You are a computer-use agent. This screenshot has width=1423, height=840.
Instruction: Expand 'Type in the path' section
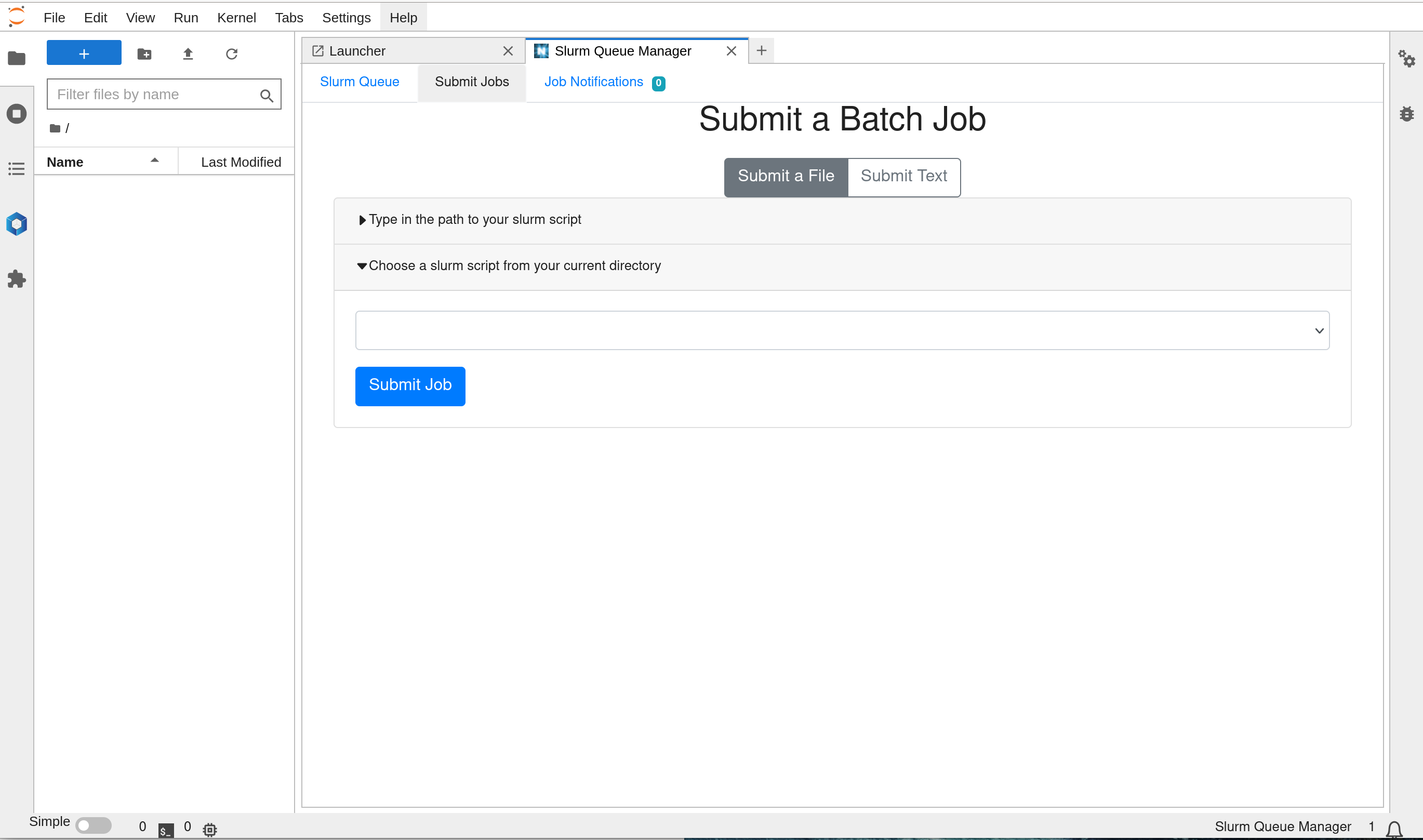pyautogui.click(x=474, y=220)
